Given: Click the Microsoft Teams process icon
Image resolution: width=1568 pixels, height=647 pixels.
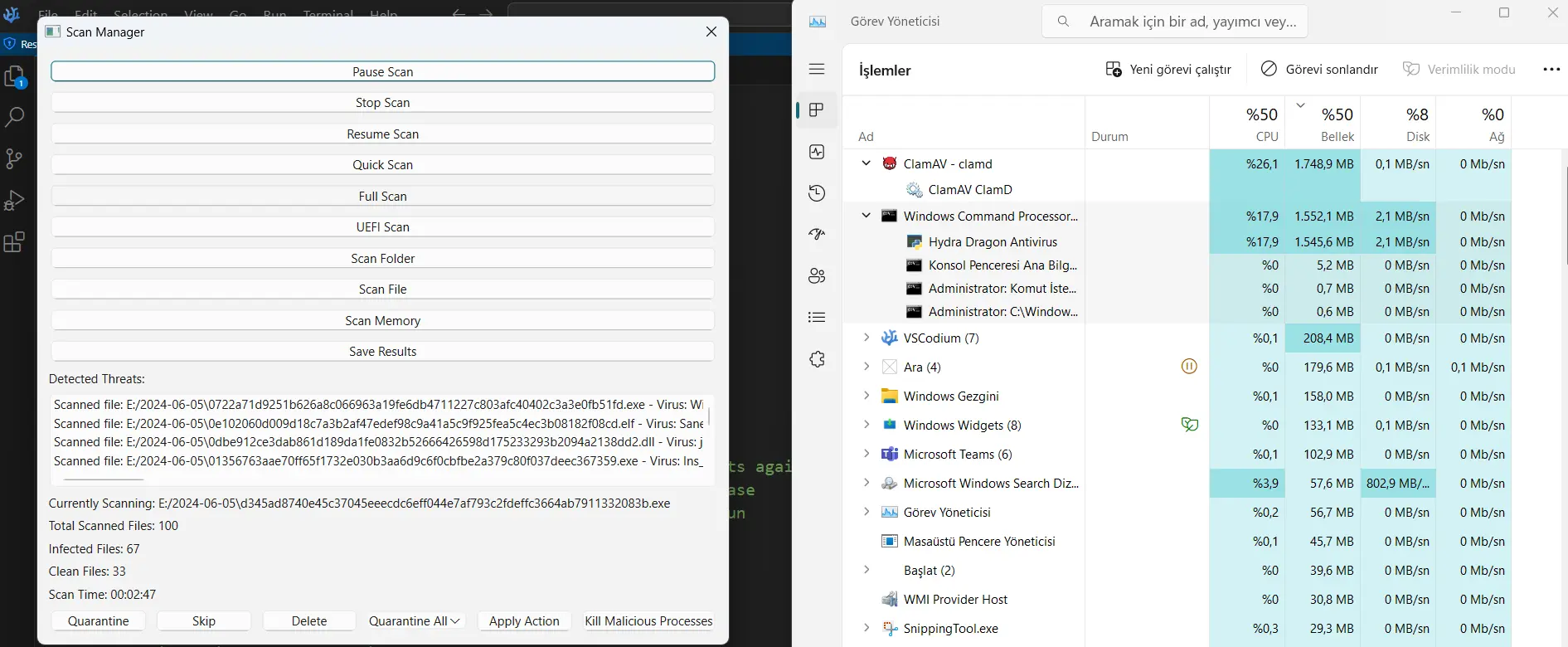Looking at the screenshot, I should [890, 454].
